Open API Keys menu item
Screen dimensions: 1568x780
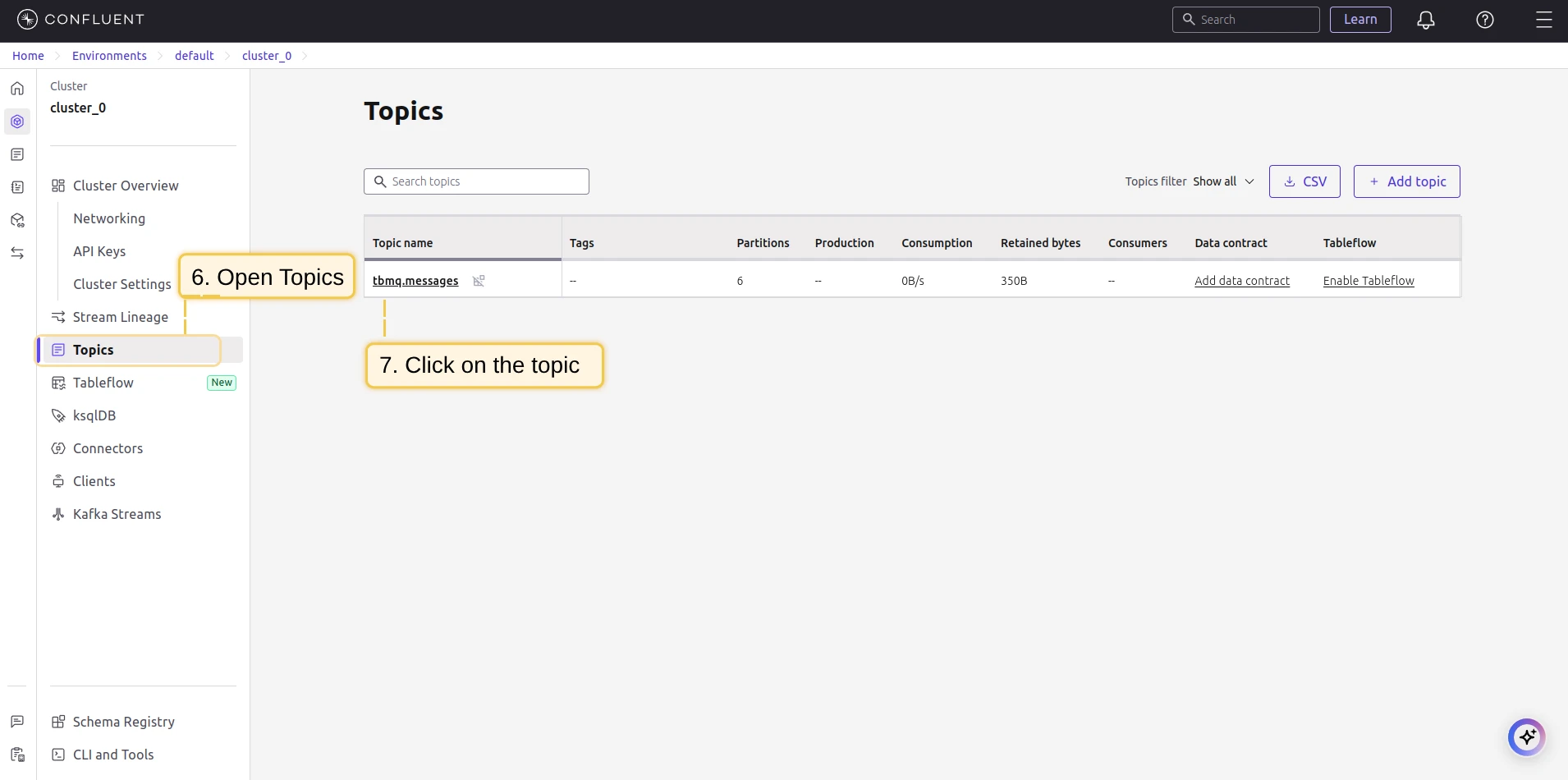pyautogui.click(x=99, y=251)
